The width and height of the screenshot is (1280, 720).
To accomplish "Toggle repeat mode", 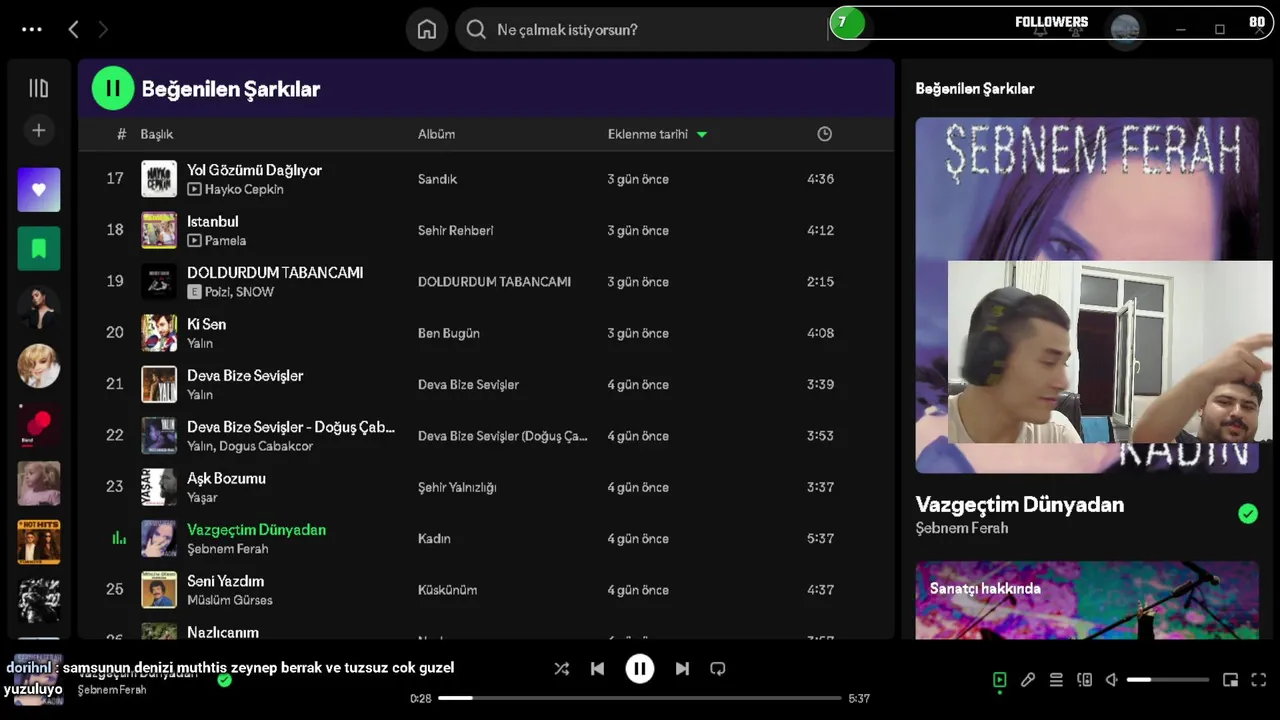I will [x=718, y=669].
